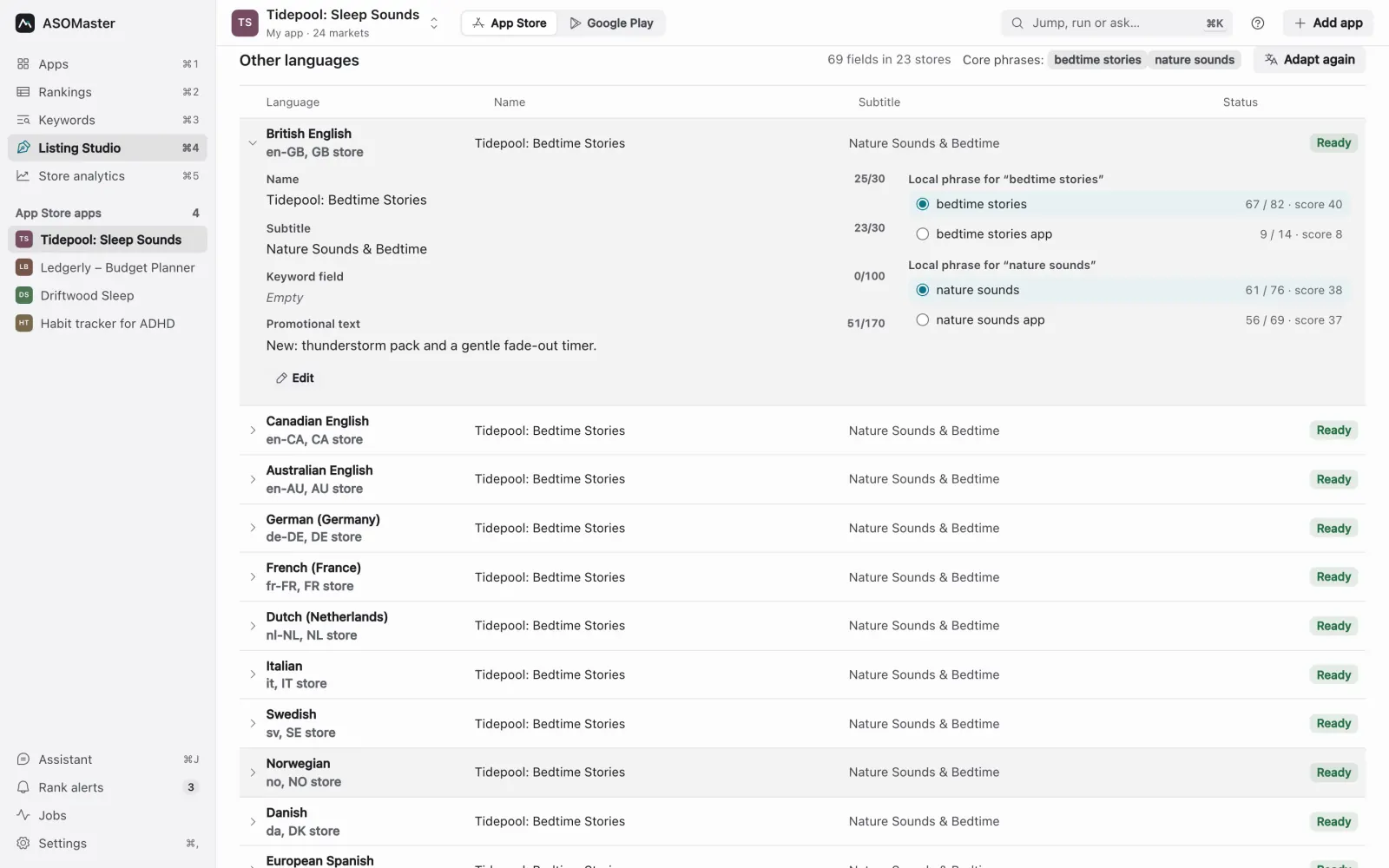Viewport: 1389px width, 868px height.
Task: Click the help question mark icon
Action: (1258, 23)
